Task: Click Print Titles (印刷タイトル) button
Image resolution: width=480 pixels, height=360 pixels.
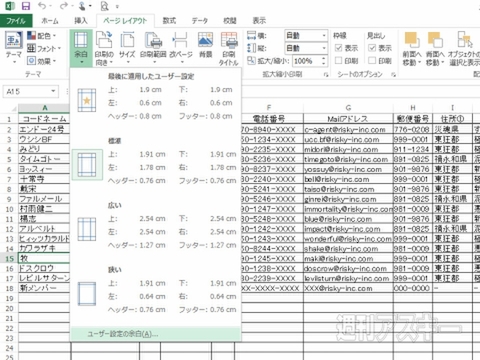Action: pos(229,48)
